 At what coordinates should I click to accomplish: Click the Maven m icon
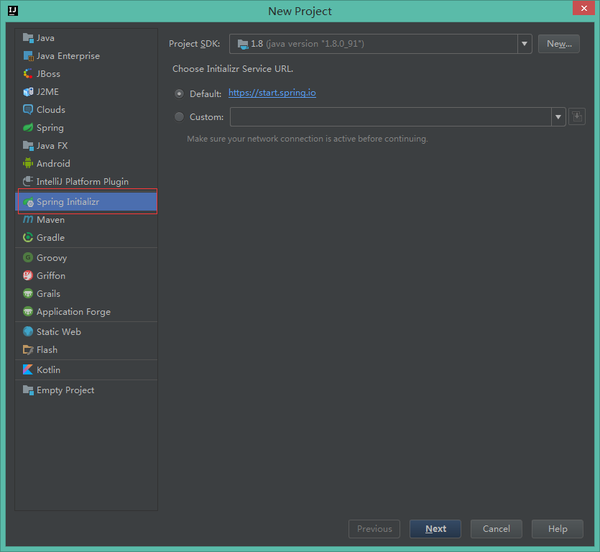tap(28, 219)
